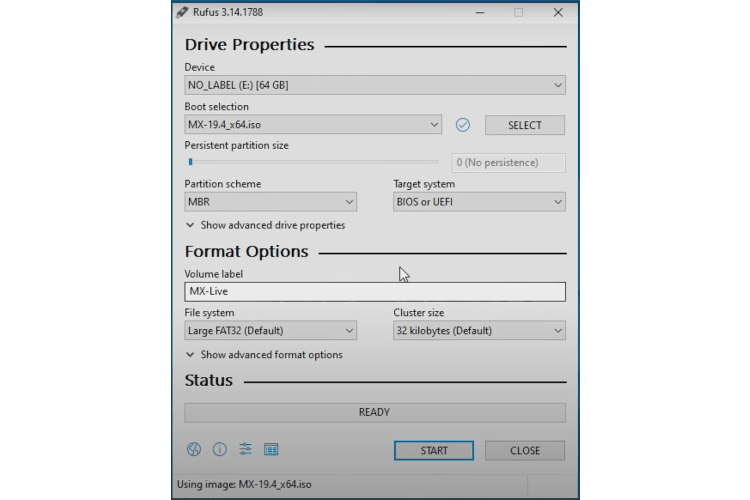Show the log window icon
750x500 pixels.
[x=271, y=449]
